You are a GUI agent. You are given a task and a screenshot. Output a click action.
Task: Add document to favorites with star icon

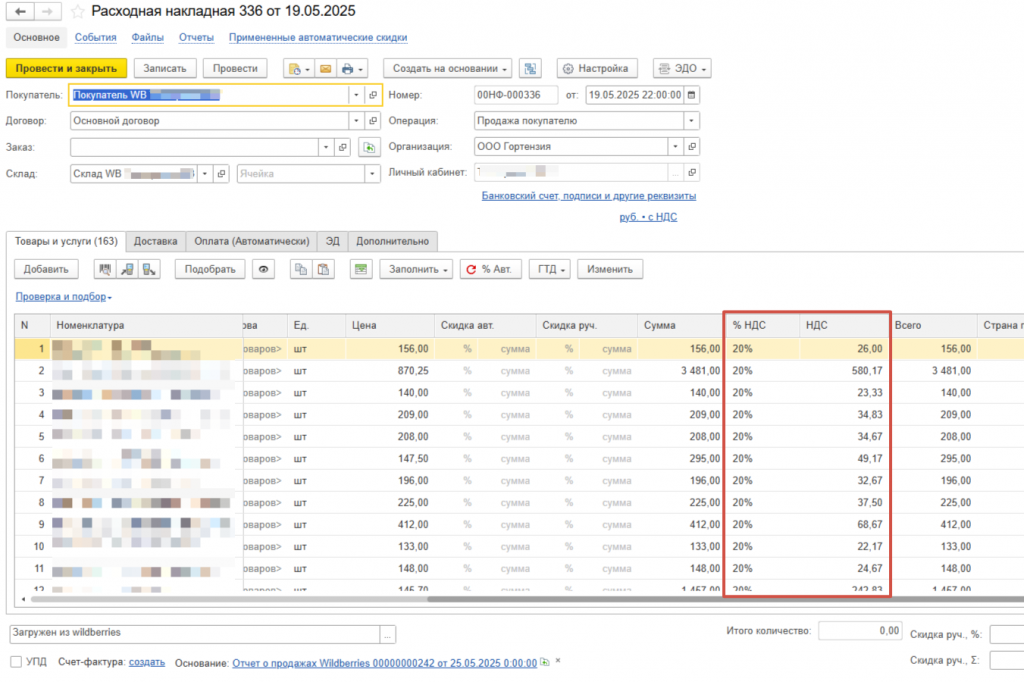click(77, 12)
